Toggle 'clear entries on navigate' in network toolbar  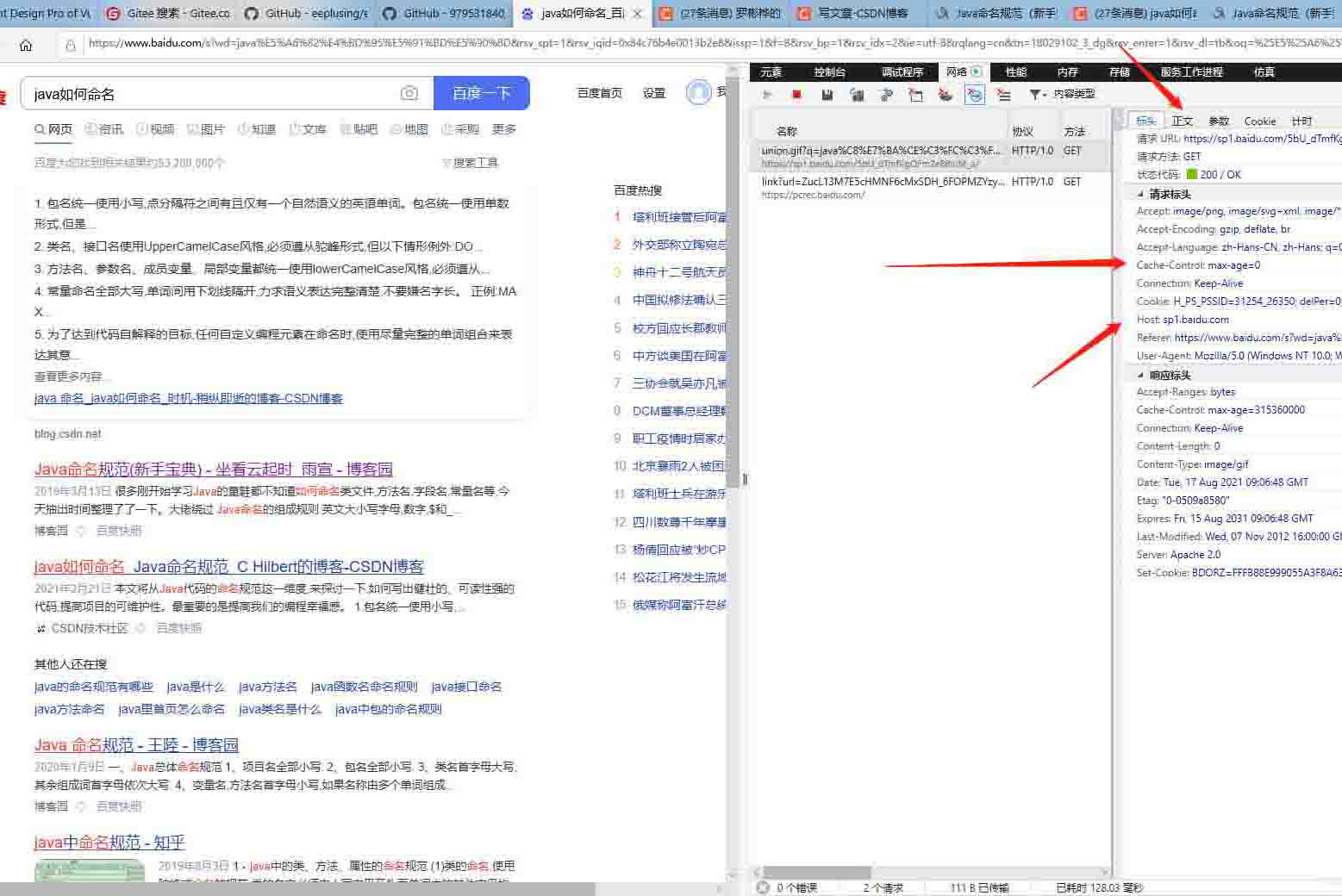915,95
